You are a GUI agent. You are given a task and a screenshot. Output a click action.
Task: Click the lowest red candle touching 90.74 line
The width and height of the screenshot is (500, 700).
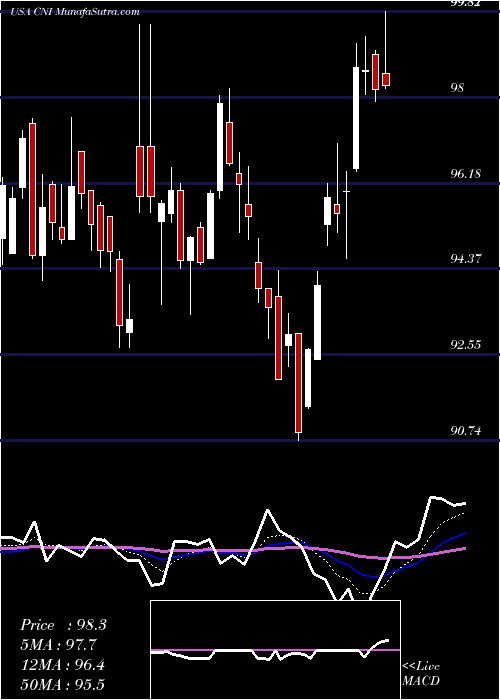tap(298, 383)
